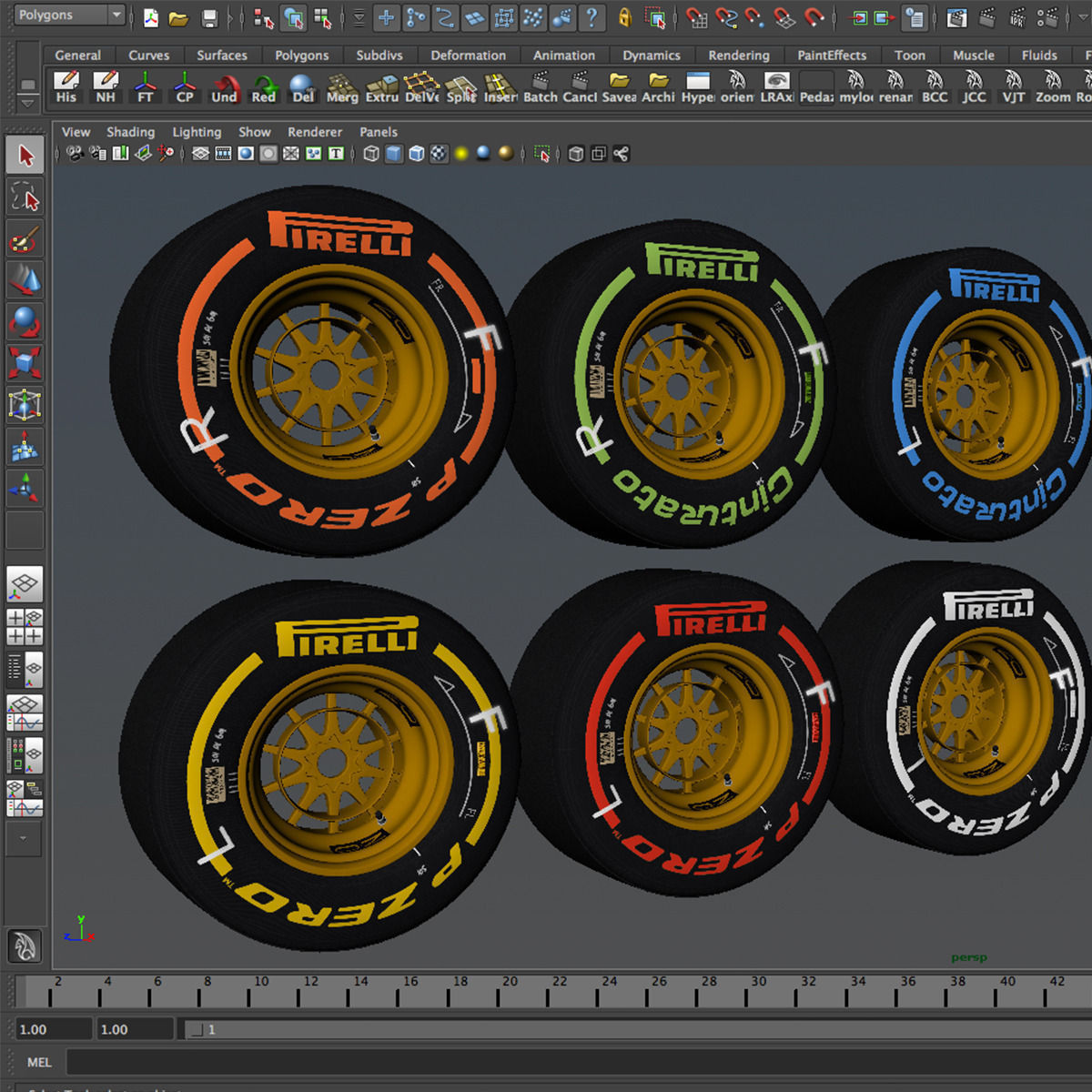Toggle textured display in viewport
The image size is (1092, 1092).
[x=439, y=154]
